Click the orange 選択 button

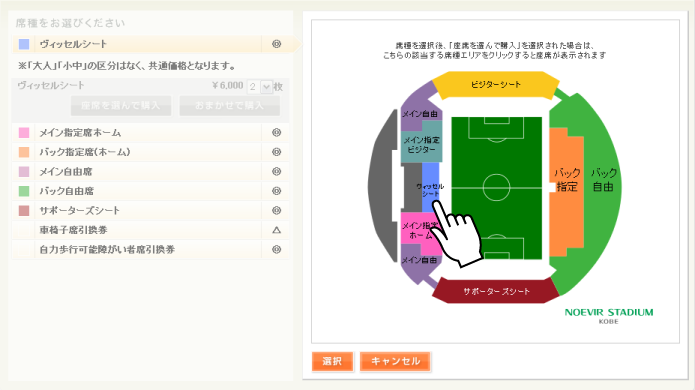click(x=332, y=361)
